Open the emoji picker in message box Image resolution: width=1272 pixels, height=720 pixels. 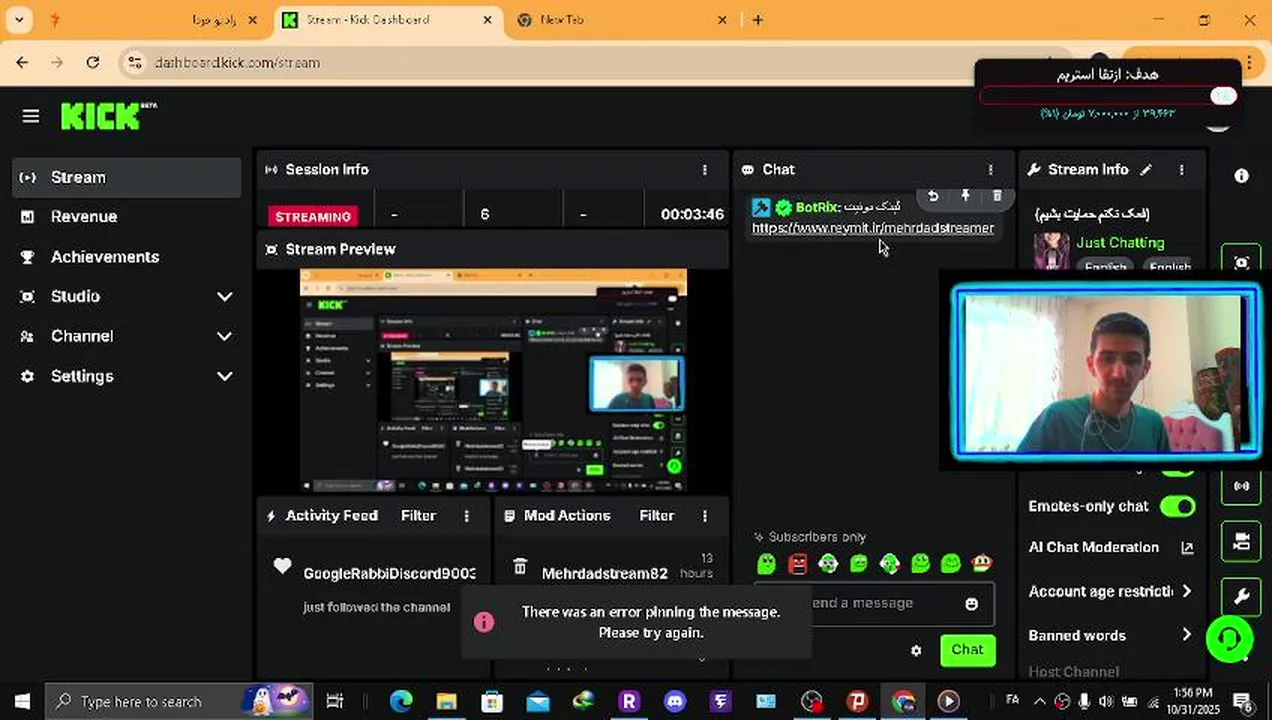coord(971,604)
